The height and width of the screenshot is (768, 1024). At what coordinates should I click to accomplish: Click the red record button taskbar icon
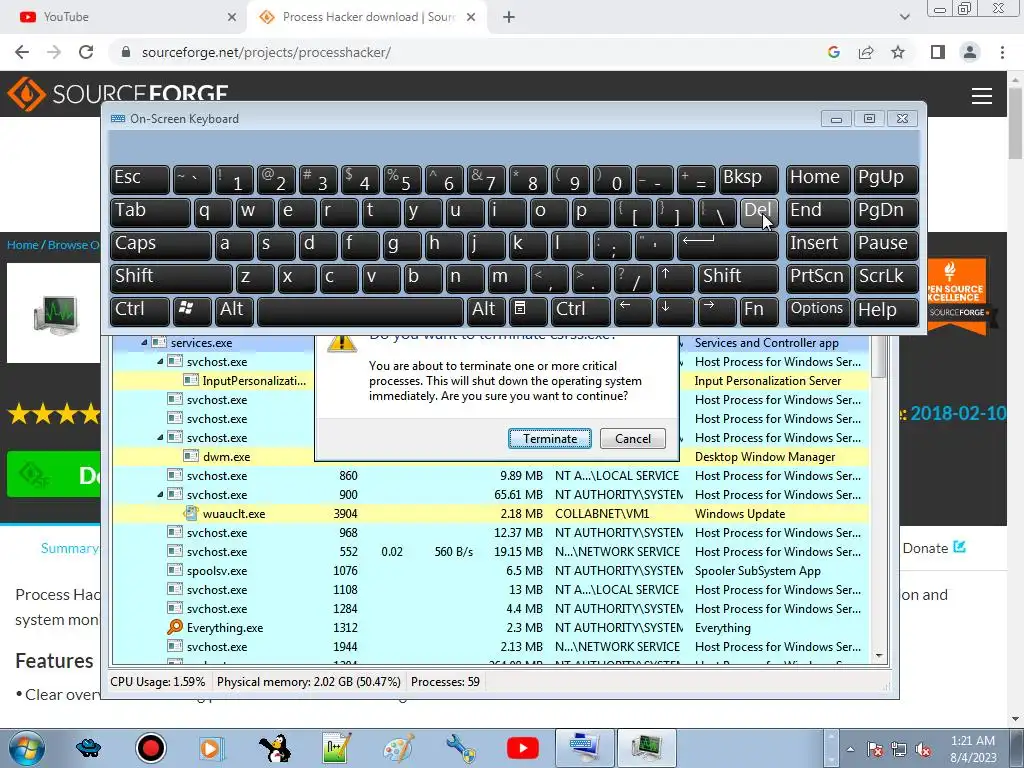point(151,748)
